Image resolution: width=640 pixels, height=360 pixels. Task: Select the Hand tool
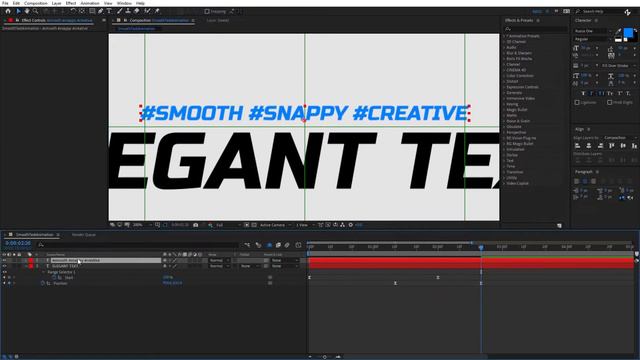tap(27, 11)
